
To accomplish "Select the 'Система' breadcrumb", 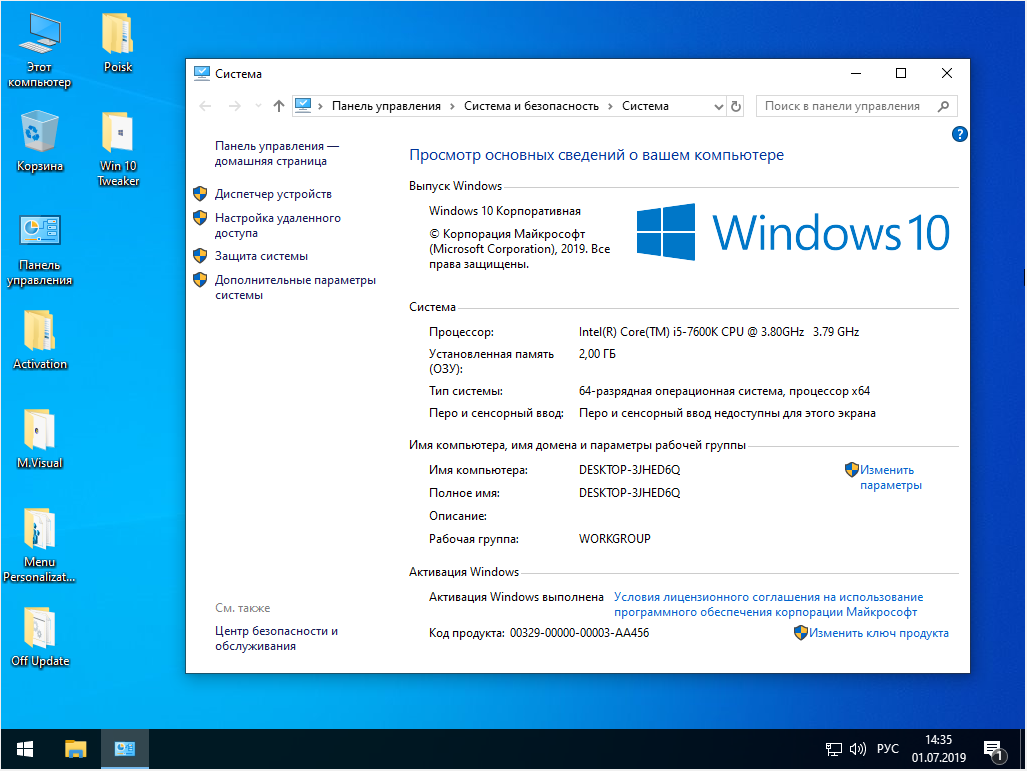I will point(645,106).
